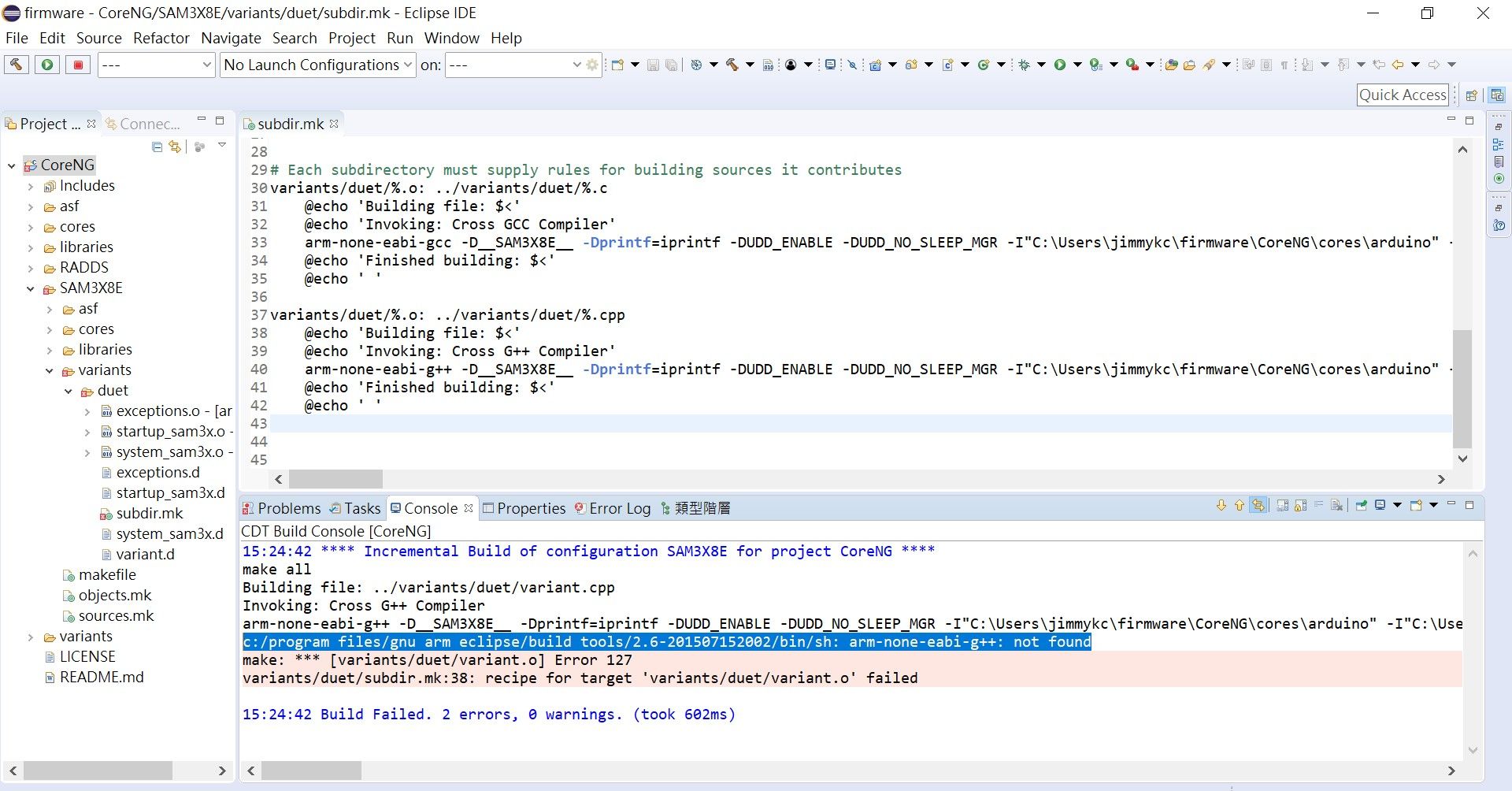Open No Launch Configurations dropdown
Viewport: 1512px width, 791px height.
318,65
